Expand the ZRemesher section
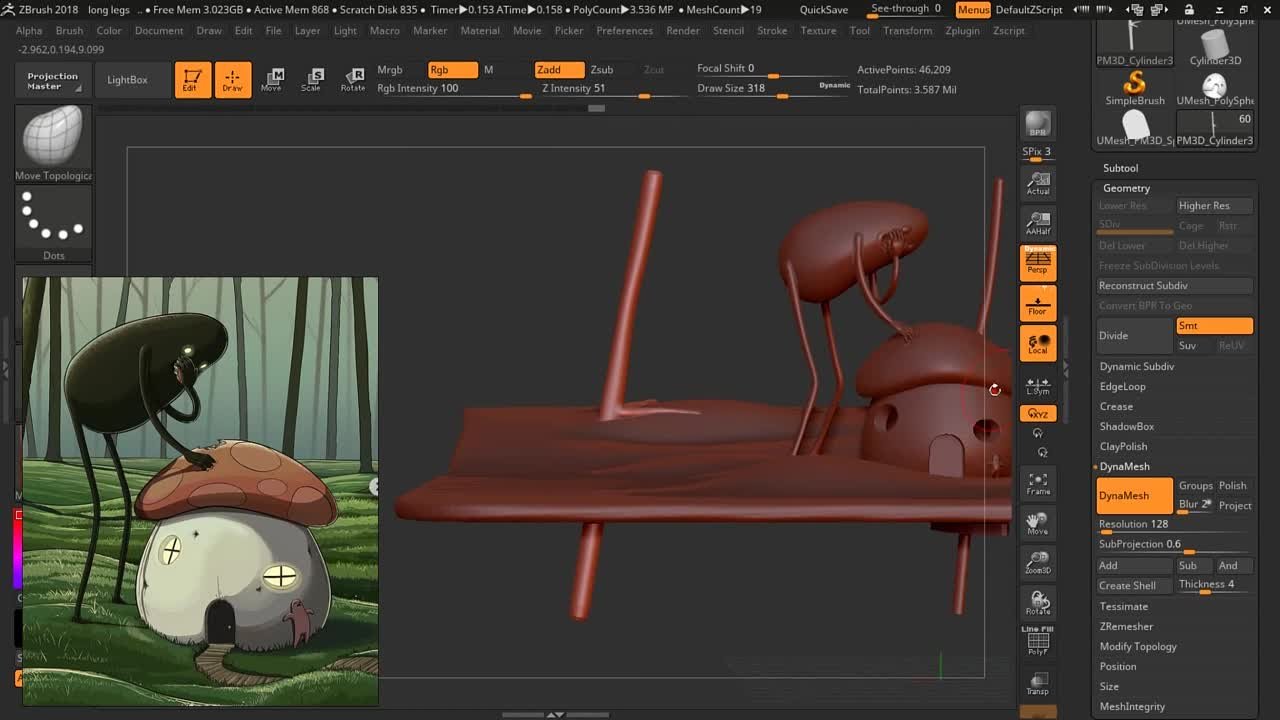The height and width of the screenshot is (720, 1280). point(1126,627)
